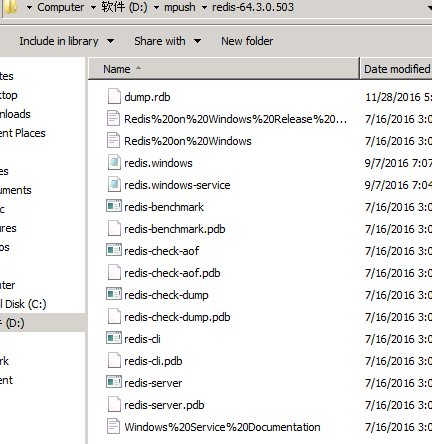432x444 pixels.
Task: Open the Share with dropdown
Action: 168,41
